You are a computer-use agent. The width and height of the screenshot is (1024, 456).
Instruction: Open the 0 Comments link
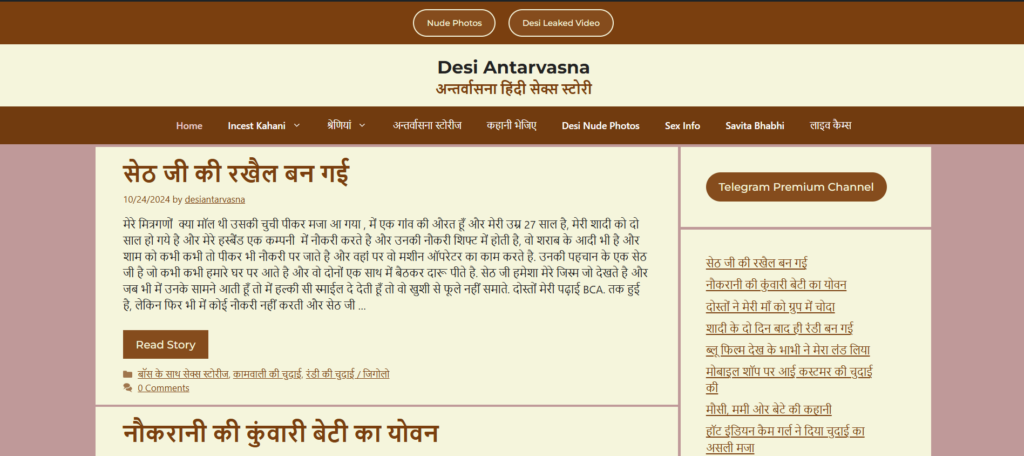(x=163, y=388)
